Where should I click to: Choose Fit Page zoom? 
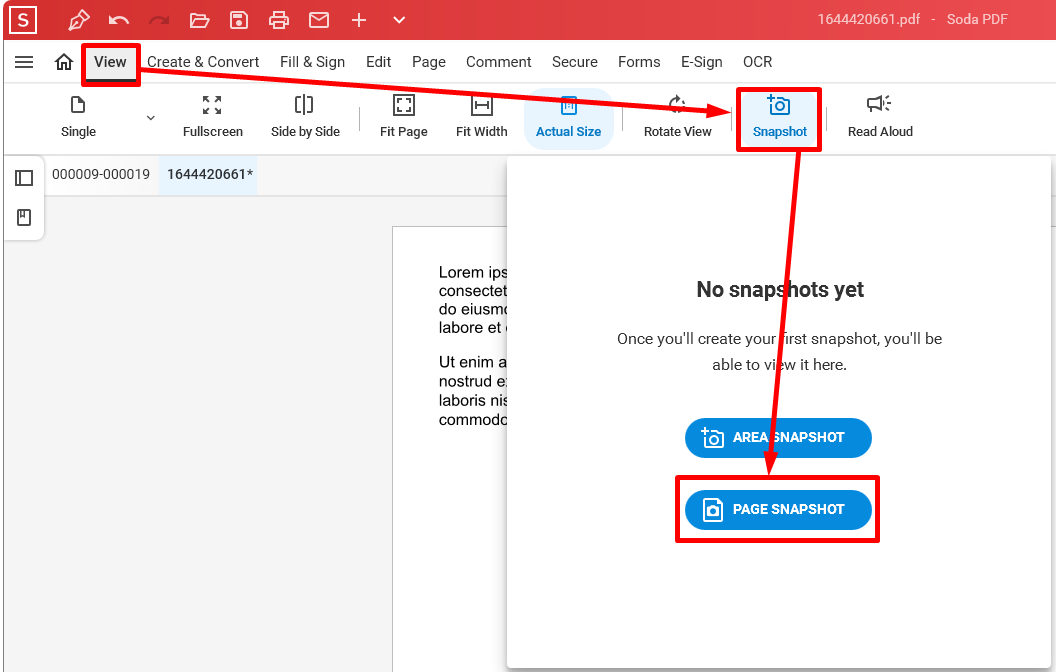(403, 117)
